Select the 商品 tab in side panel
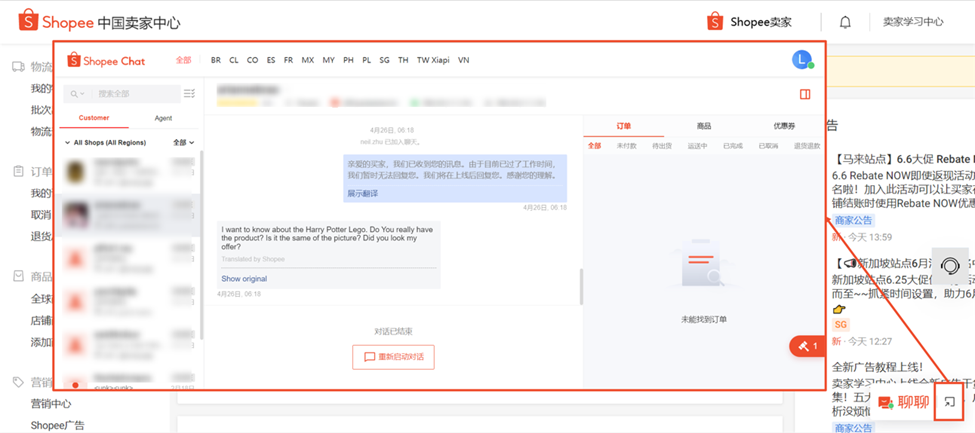975x433 pixels. 704,126
